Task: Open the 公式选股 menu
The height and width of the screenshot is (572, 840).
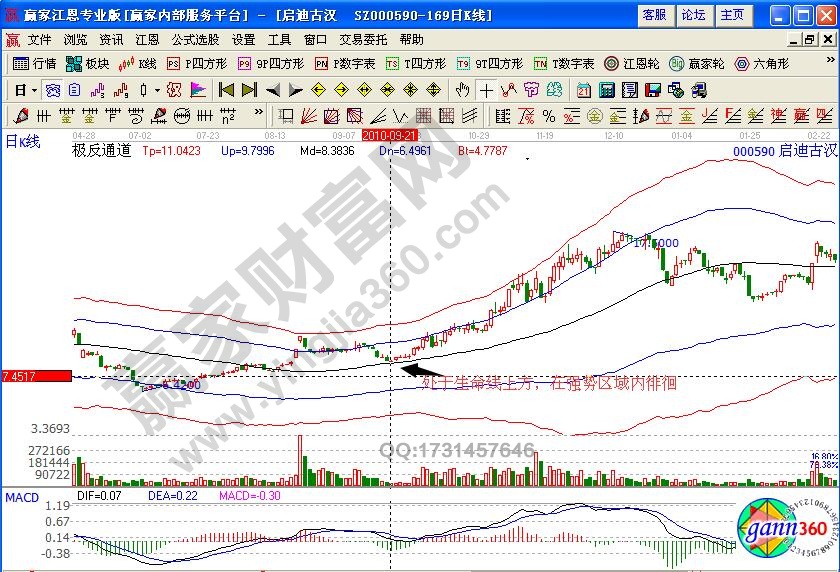Action: [x=196, y=40]
